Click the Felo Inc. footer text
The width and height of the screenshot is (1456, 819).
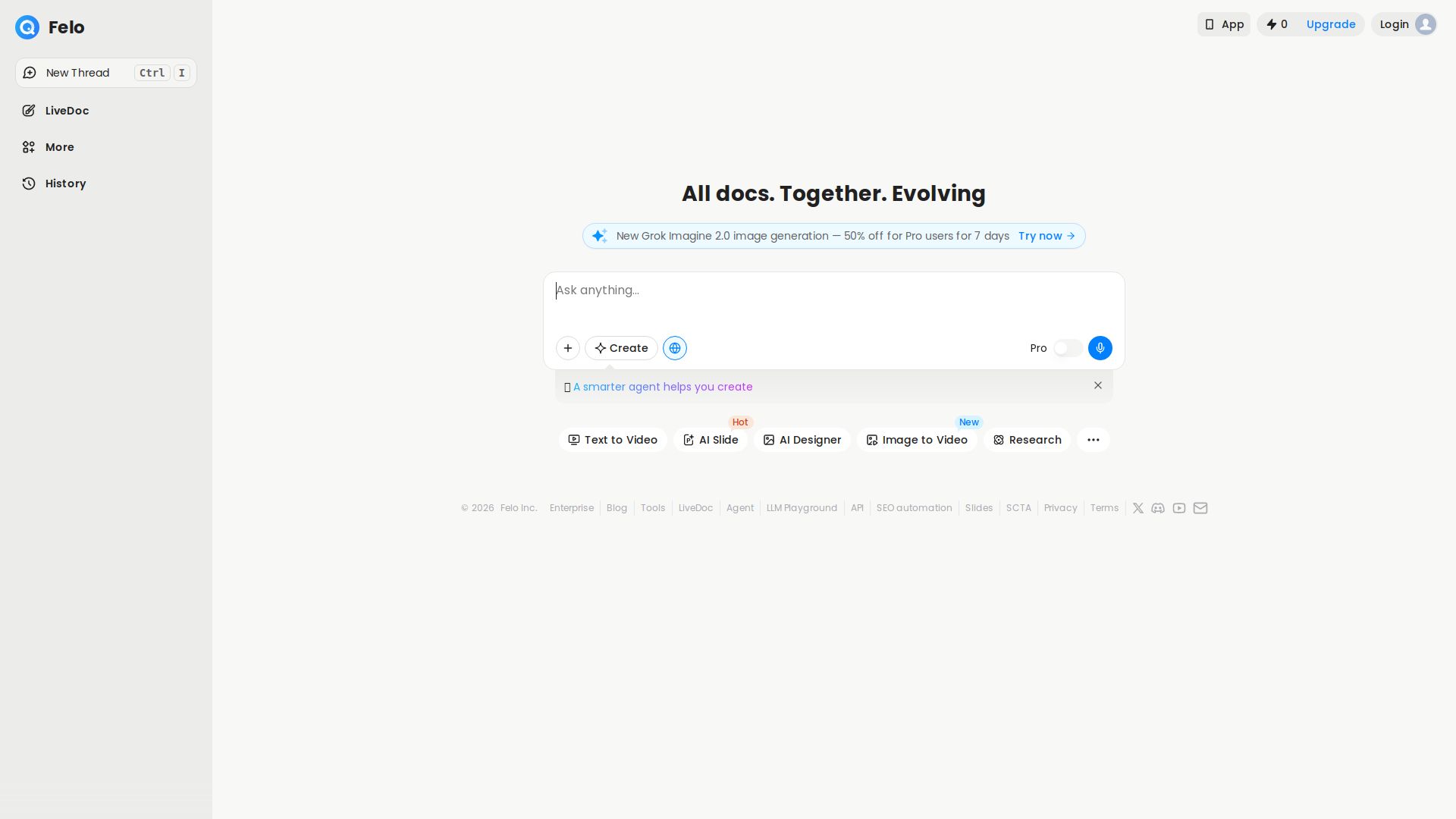point(519,508)
